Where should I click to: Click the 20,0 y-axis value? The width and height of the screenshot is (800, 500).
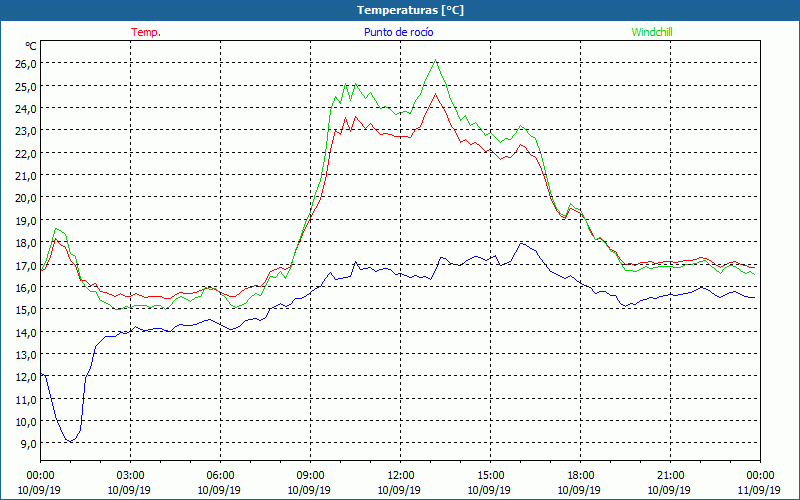click(x=27, y=197)
